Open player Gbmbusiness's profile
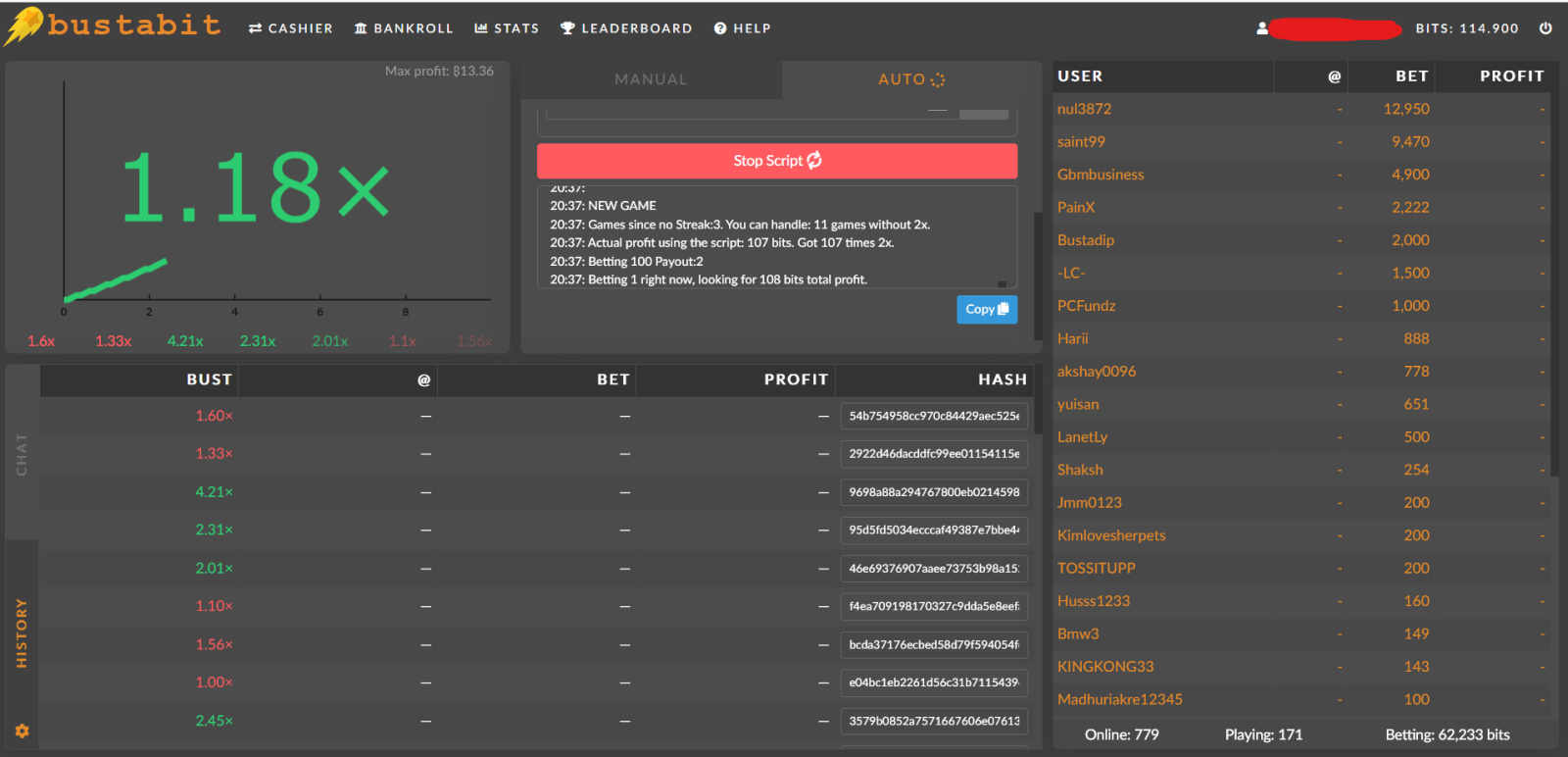 [1101, 175]
